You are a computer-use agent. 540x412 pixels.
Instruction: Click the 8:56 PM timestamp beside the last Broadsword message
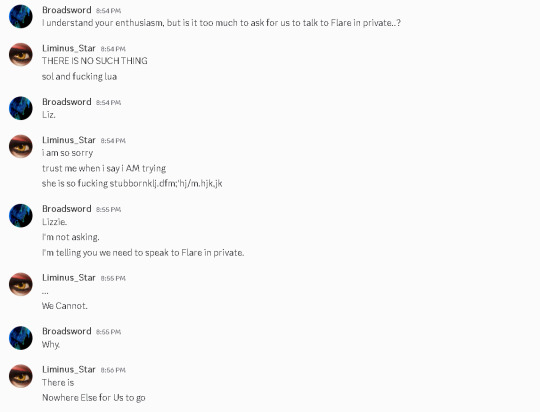click(108, 332)
